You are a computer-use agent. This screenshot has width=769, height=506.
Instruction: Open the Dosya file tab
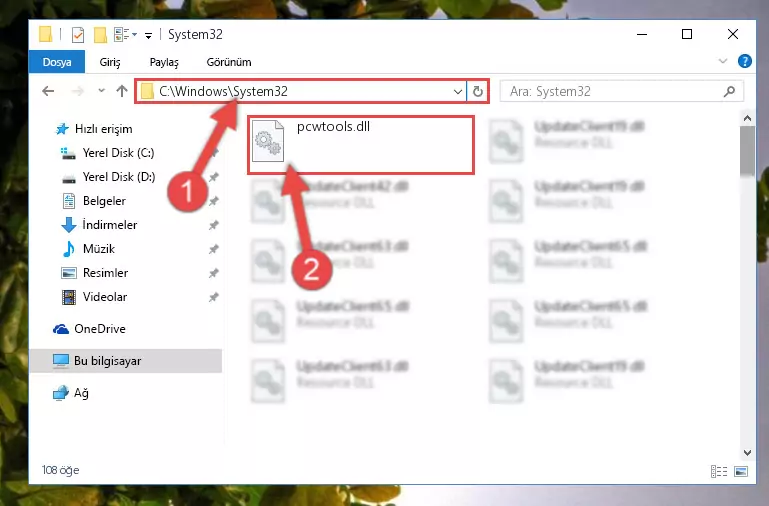tap(57, 62)
